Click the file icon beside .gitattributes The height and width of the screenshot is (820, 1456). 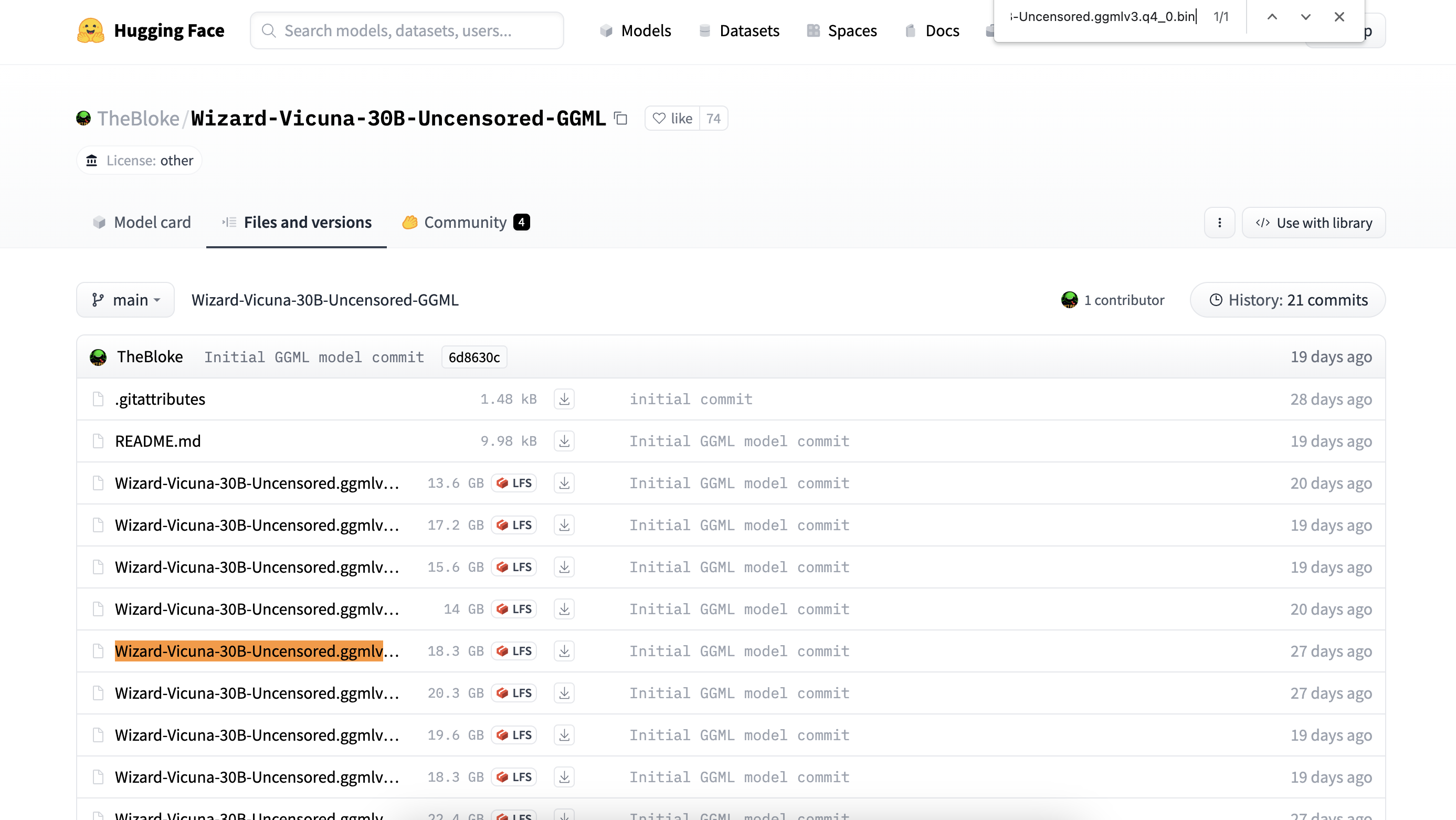98,399
